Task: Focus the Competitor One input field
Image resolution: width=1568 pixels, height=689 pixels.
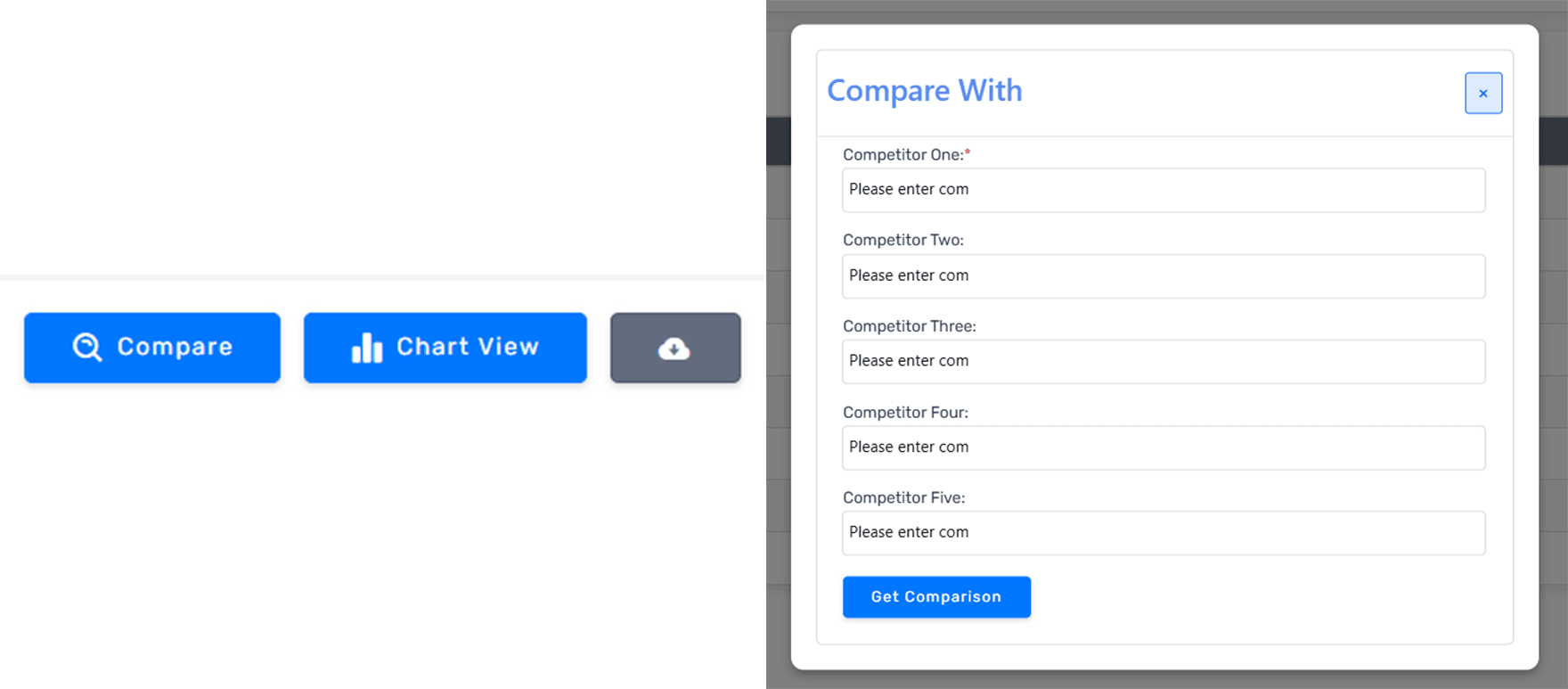Action: click(x=1163, y=190)
